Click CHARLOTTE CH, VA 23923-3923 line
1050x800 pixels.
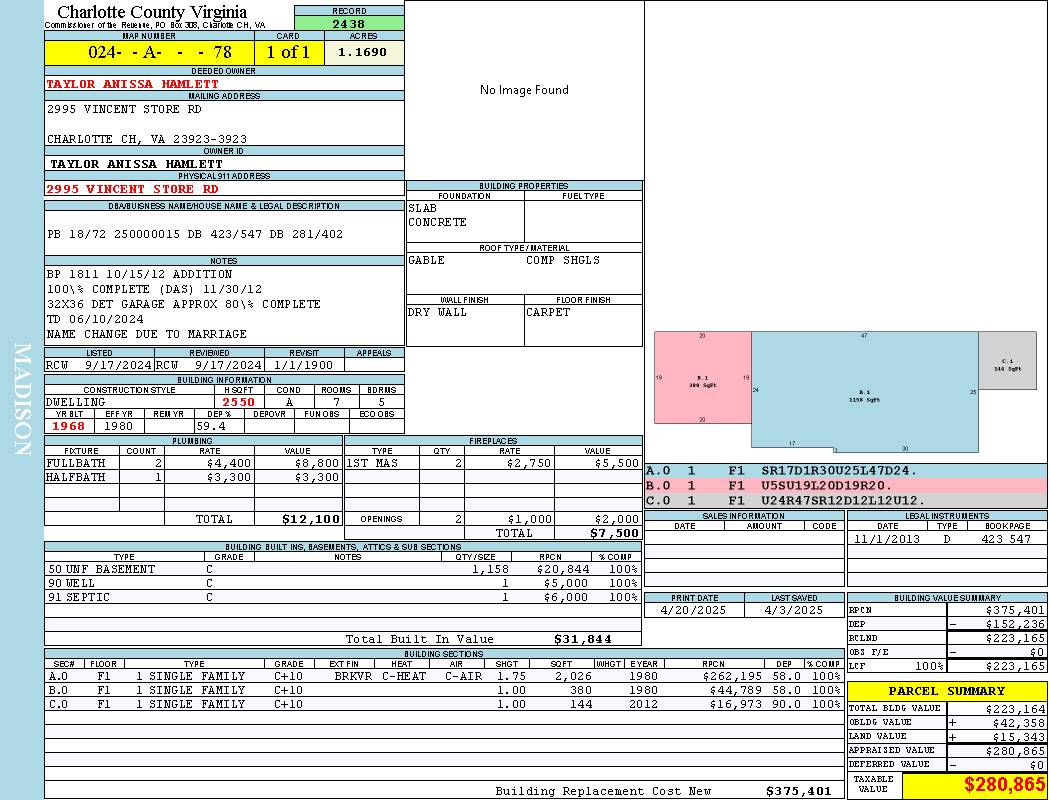(147, 139)
